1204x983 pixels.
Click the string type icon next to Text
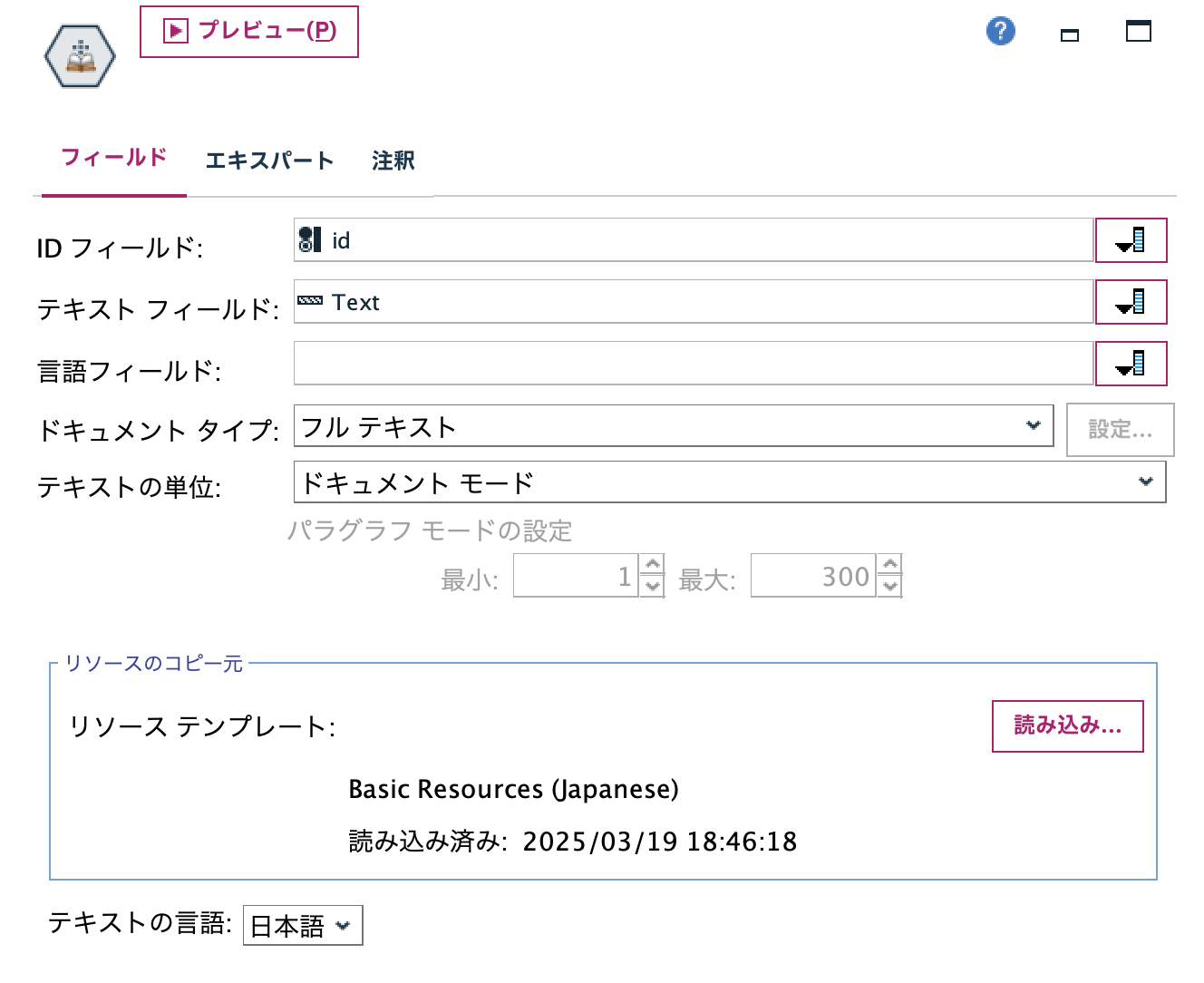[311, 301]
